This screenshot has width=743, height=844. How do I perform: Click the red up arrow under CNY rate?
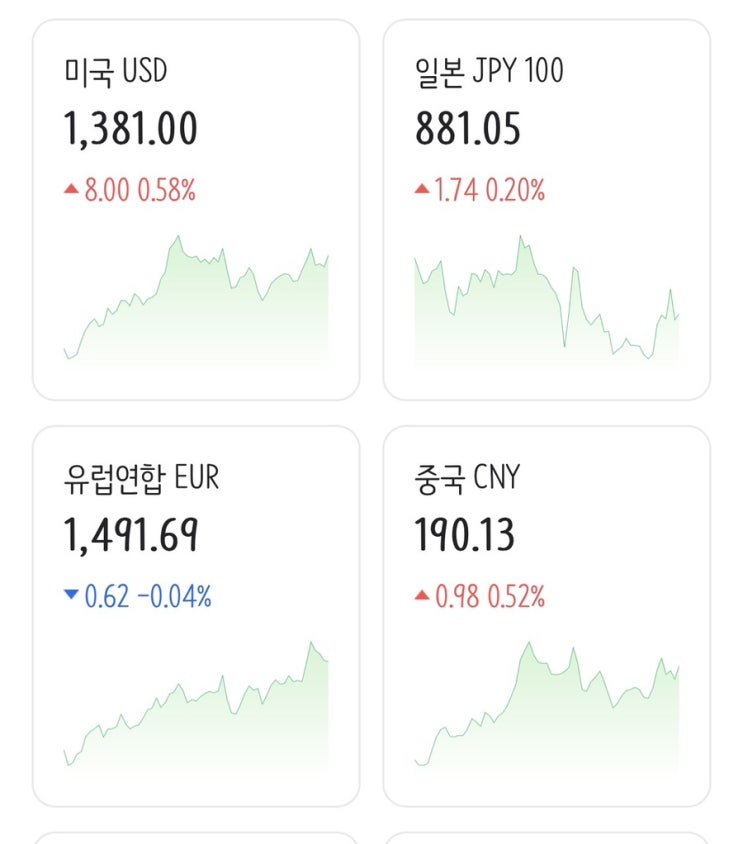coord(422,596)
